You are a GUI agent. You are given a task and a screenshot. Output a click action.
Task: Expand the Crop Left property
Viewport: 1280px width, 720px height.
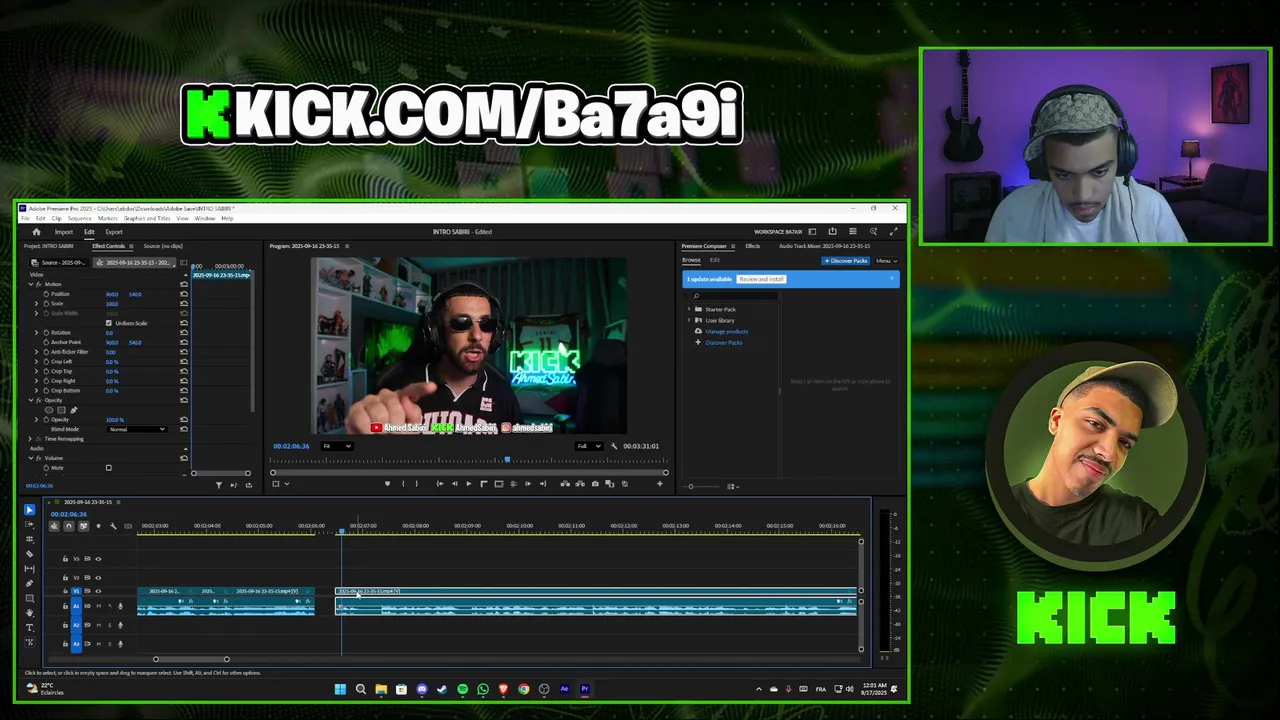coord(36,362)
